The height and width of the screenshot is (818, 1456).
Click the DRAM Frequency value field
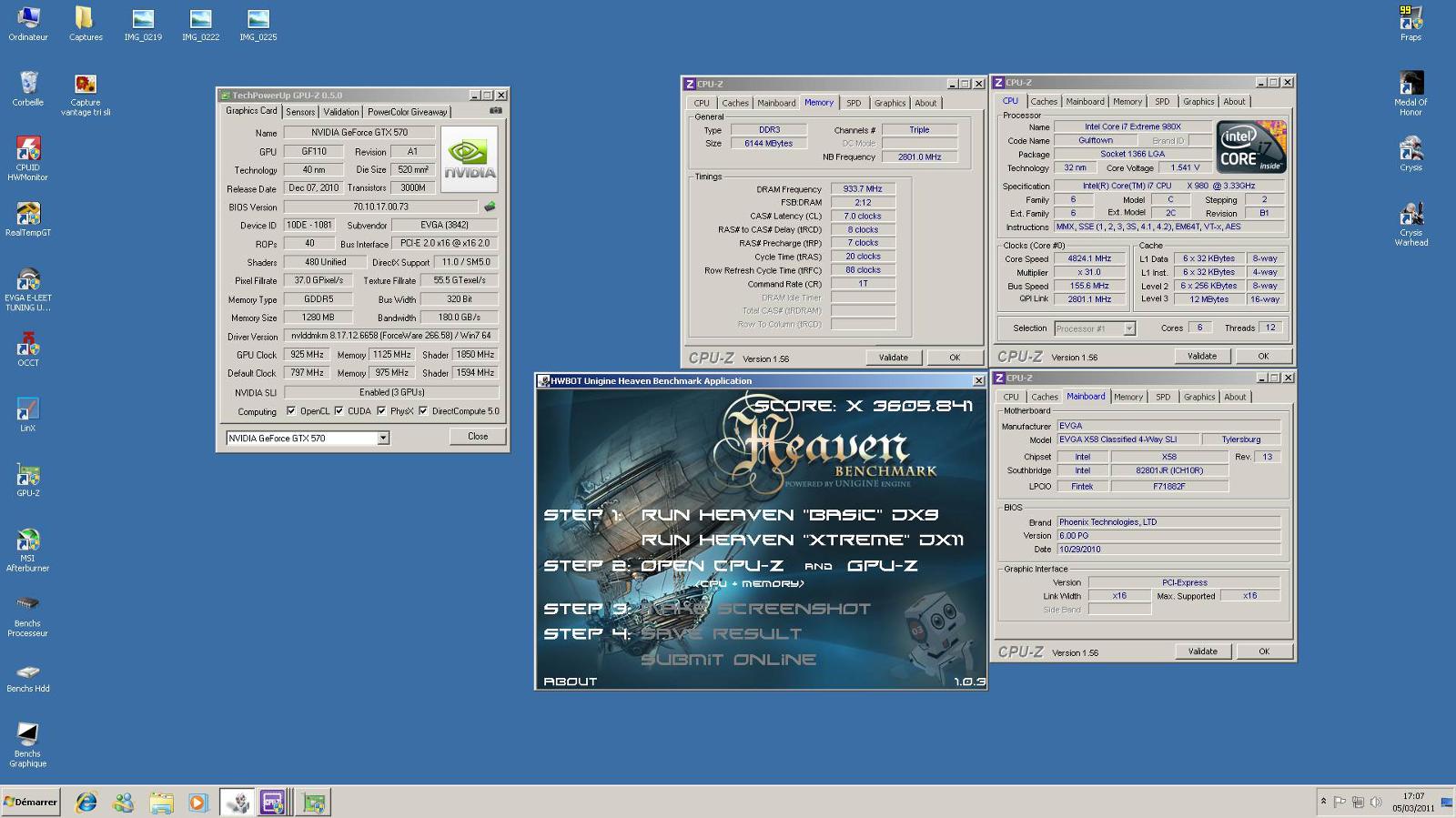pos(862,189)
